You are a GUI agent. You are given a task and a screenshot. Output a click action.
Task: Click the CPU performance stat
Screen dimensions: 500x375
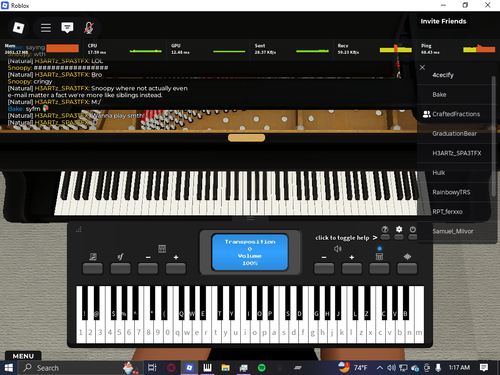(125, 49)
